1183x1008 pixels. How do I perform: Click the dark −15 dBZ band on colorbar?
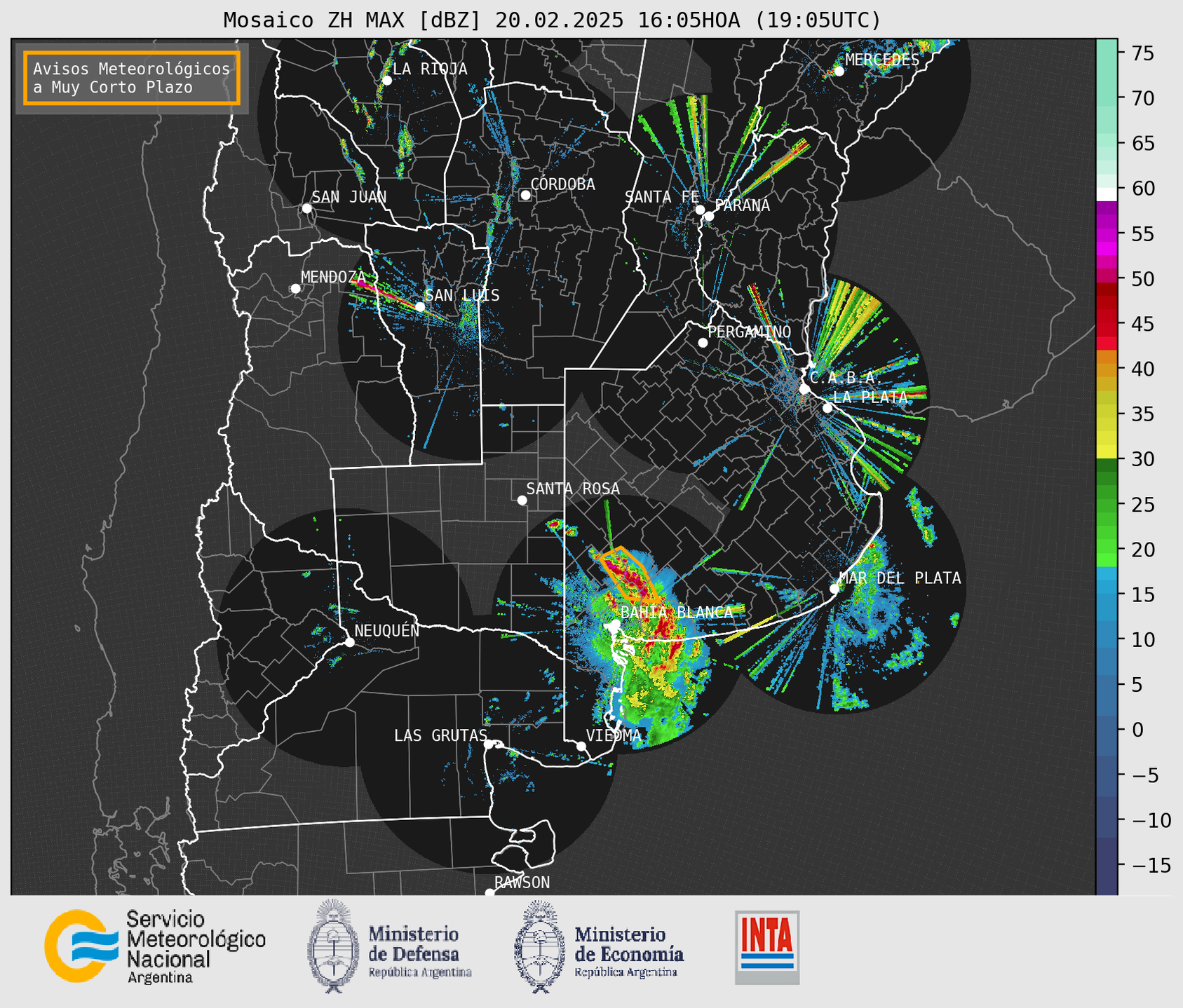point(1107,865)
